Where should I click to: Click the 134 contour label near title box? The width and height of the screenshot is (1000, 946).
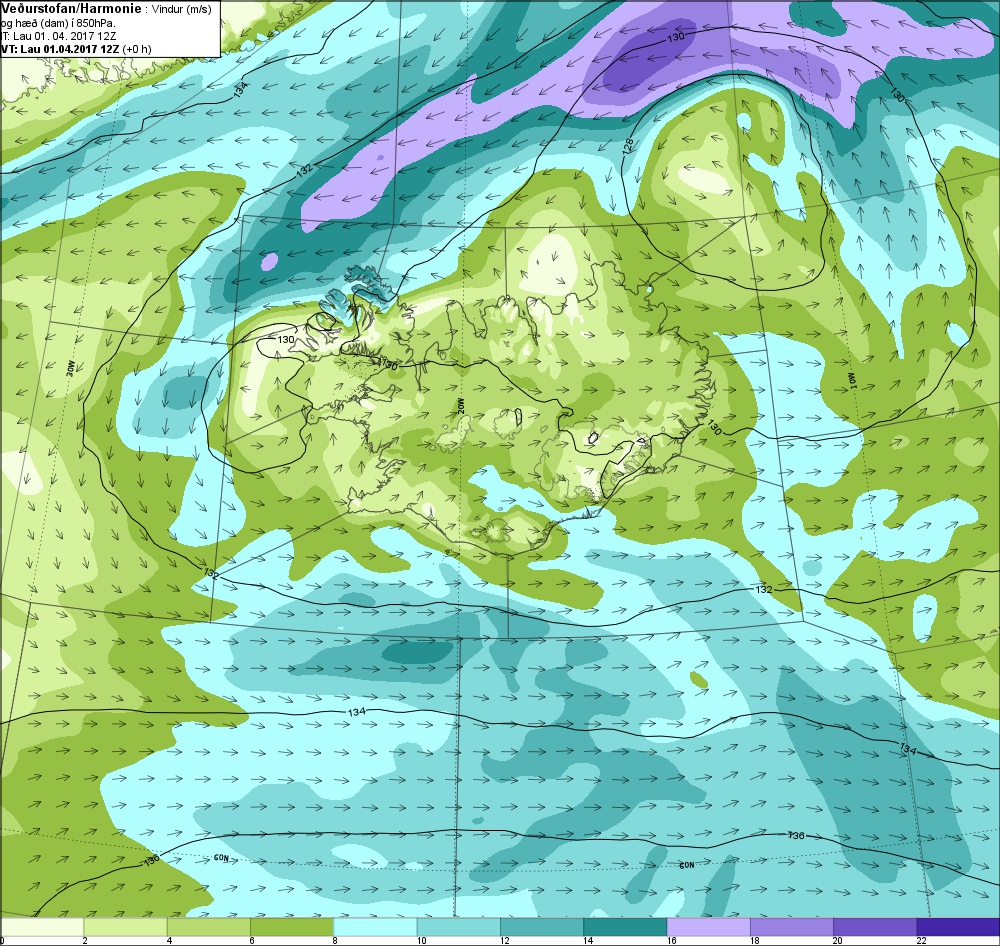pyautogui.click(x=241, y=89)
